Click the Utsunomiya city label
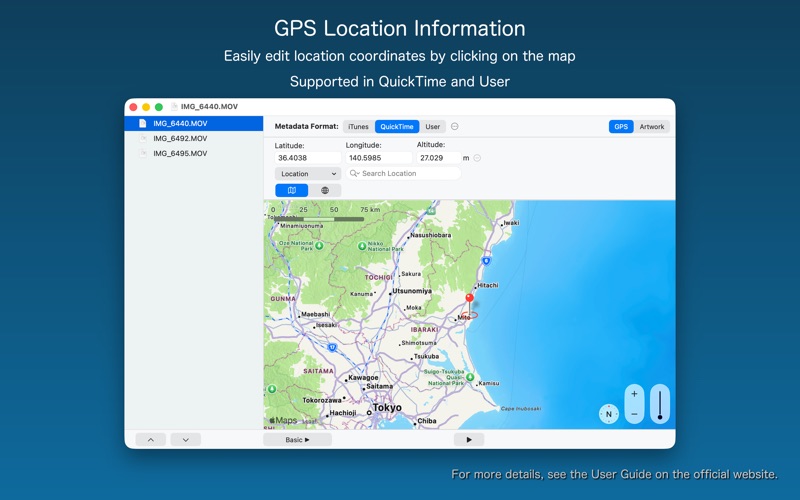800x500 pixels. click(x=412, y=291)
